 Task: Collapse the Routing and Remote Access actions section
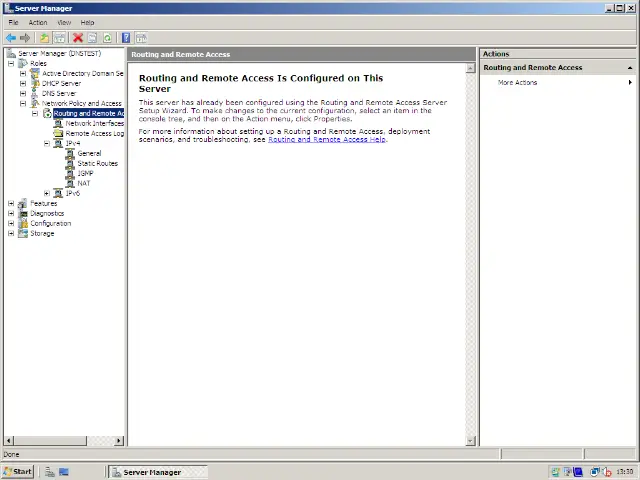(630, 68)
